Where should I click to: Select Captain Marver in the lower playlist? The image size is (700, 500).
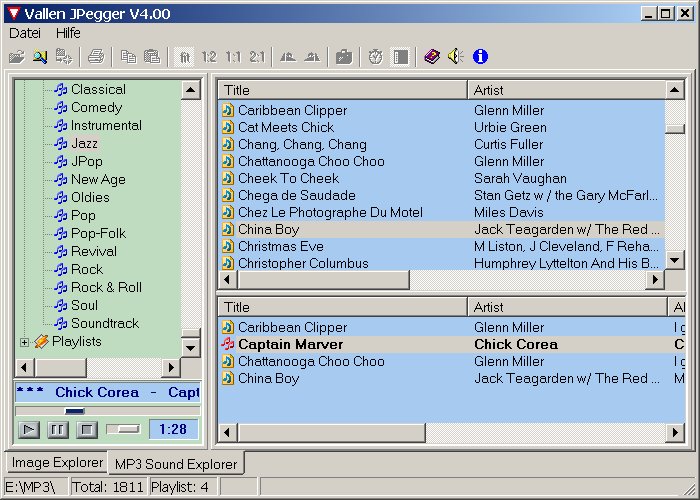coord(452,344)
